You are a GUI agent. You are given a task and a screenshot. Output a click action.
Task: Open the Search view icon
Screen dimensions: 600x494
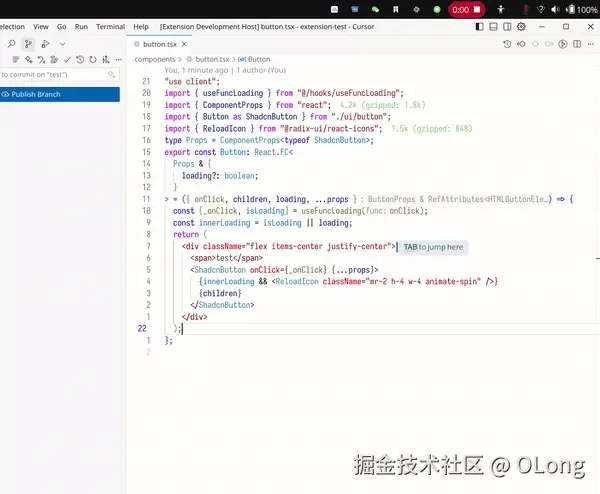point(11,44)
